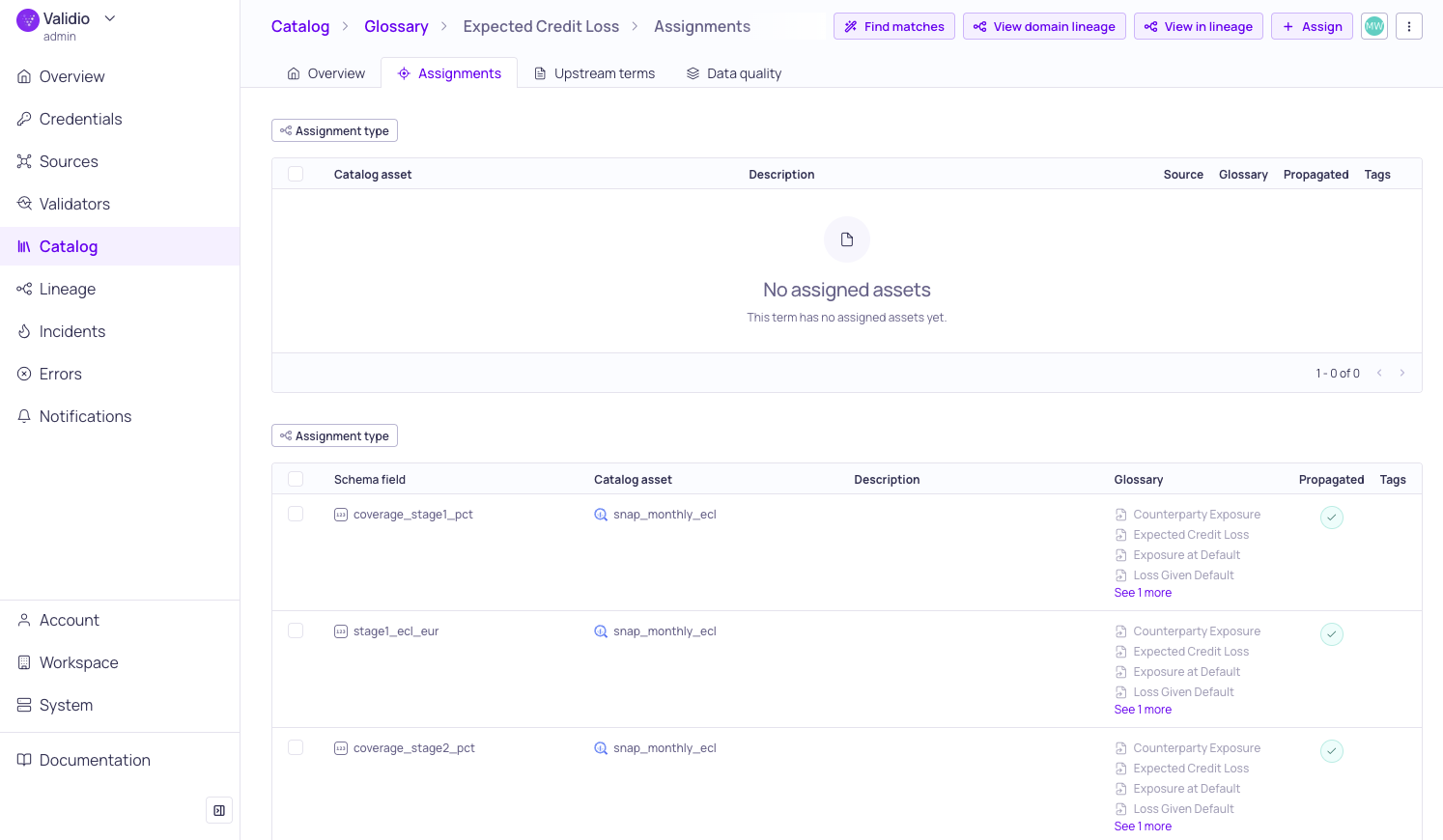Switch to the Overview tab

tap(326, 73)
